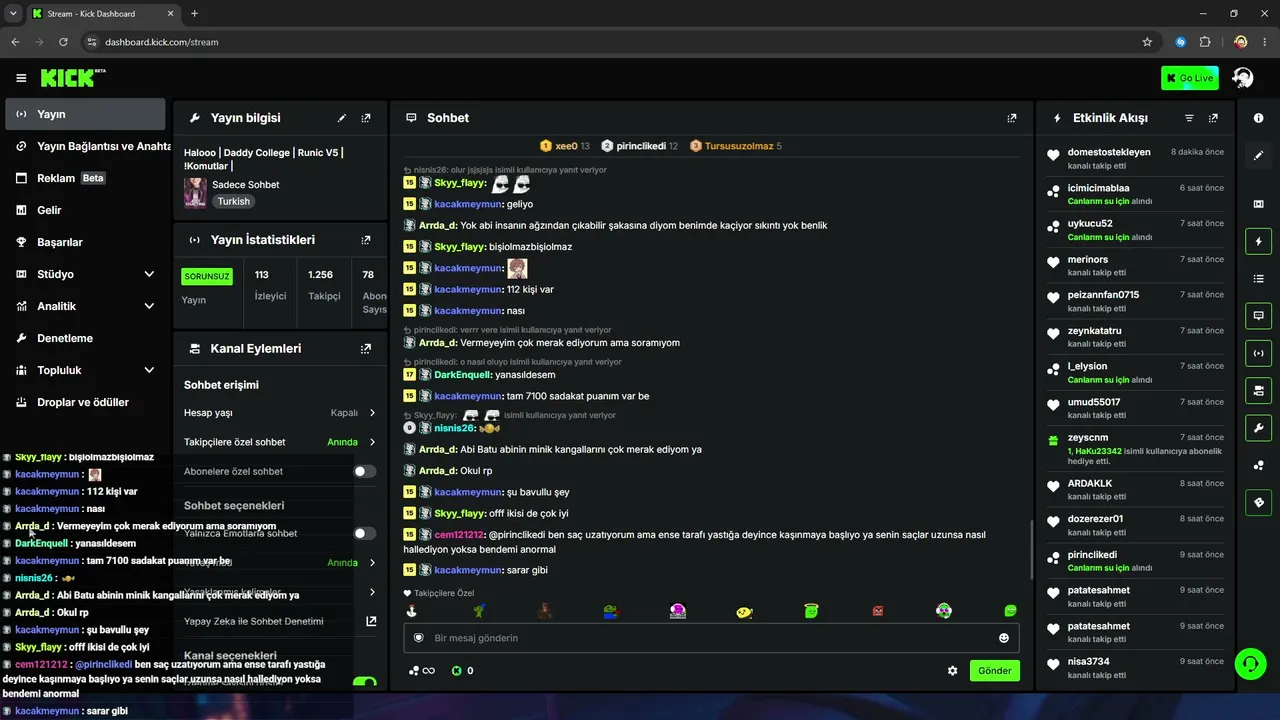Insert the red angry emote
This screenshot has width=1280, height=720.
tap(878, 611)
